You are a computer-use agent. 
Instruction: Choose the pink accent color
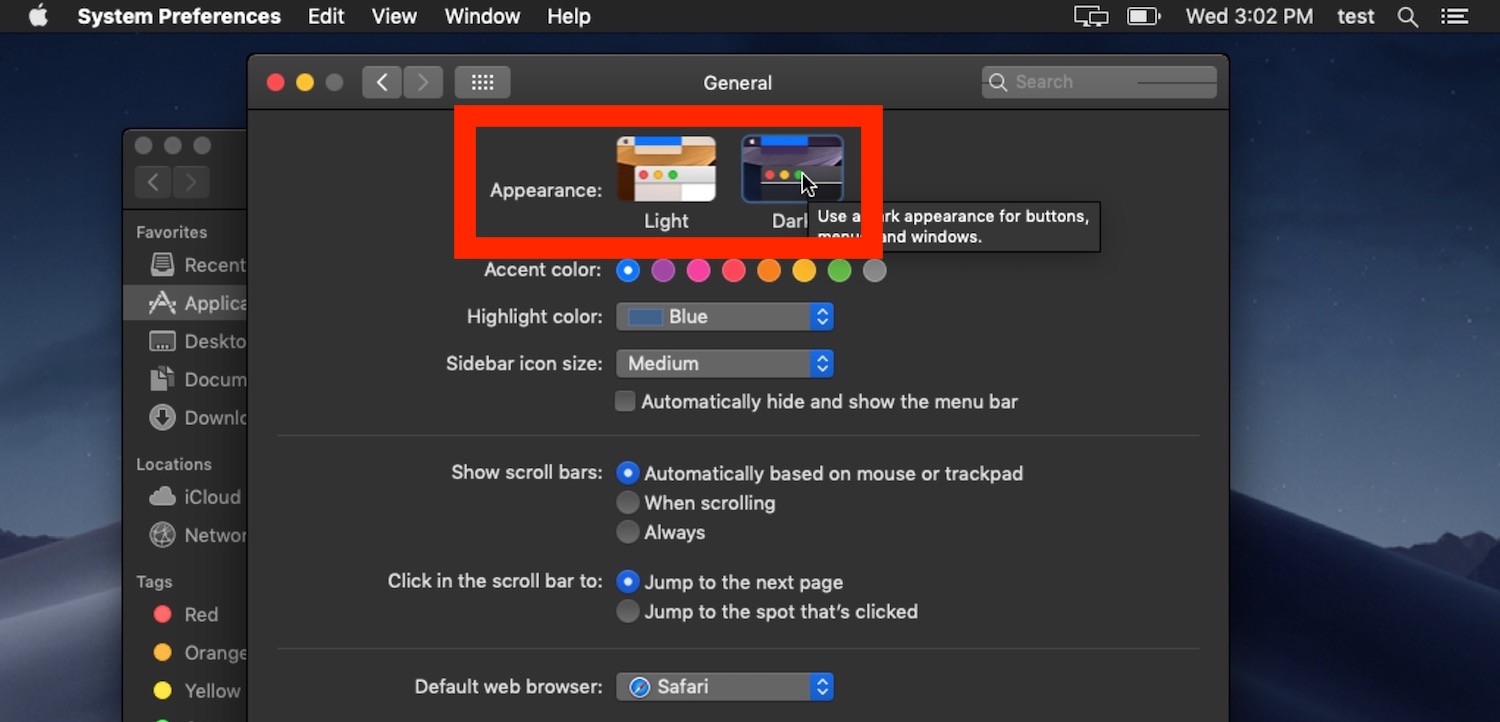coord(699,270)
